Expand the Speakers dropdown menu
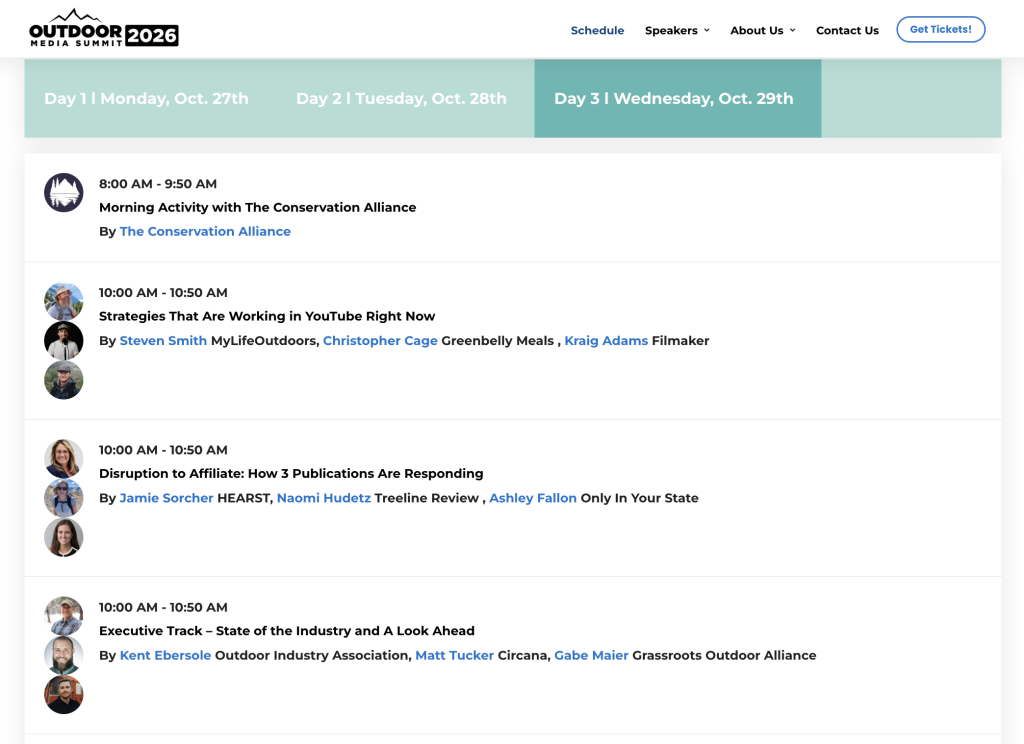Viewport: 1024px width, 744px height. (x=677, y=30)
